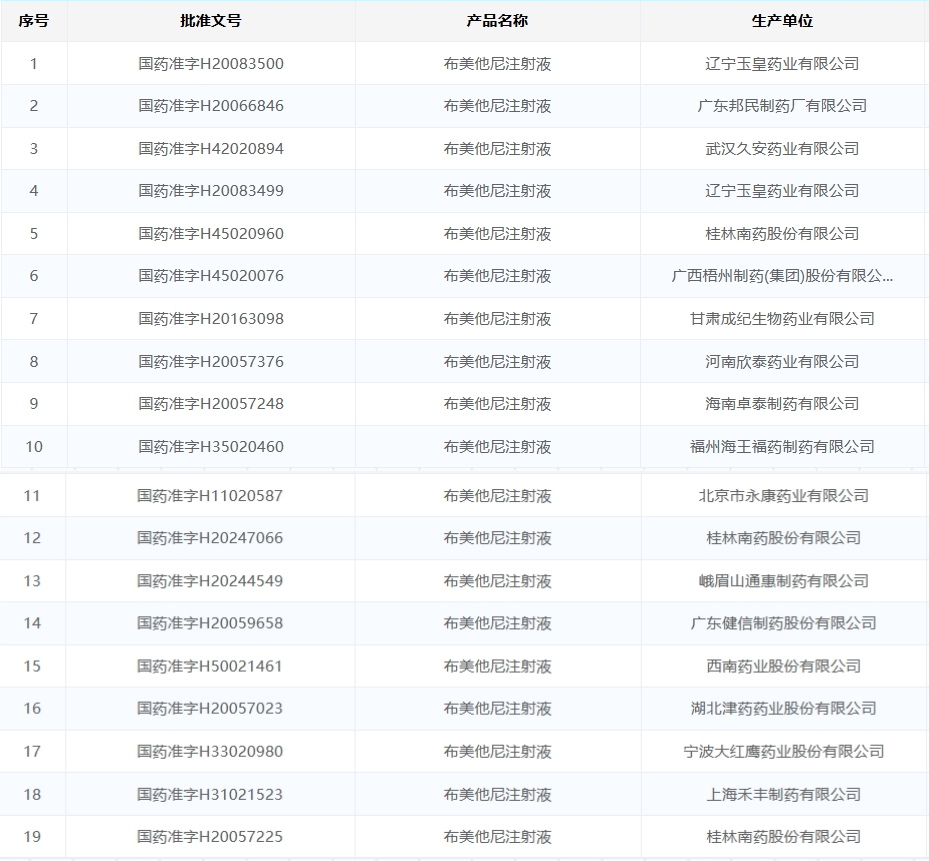Select approval number 国药准字H20059658

pyautogui.click(x=210, y=623)
